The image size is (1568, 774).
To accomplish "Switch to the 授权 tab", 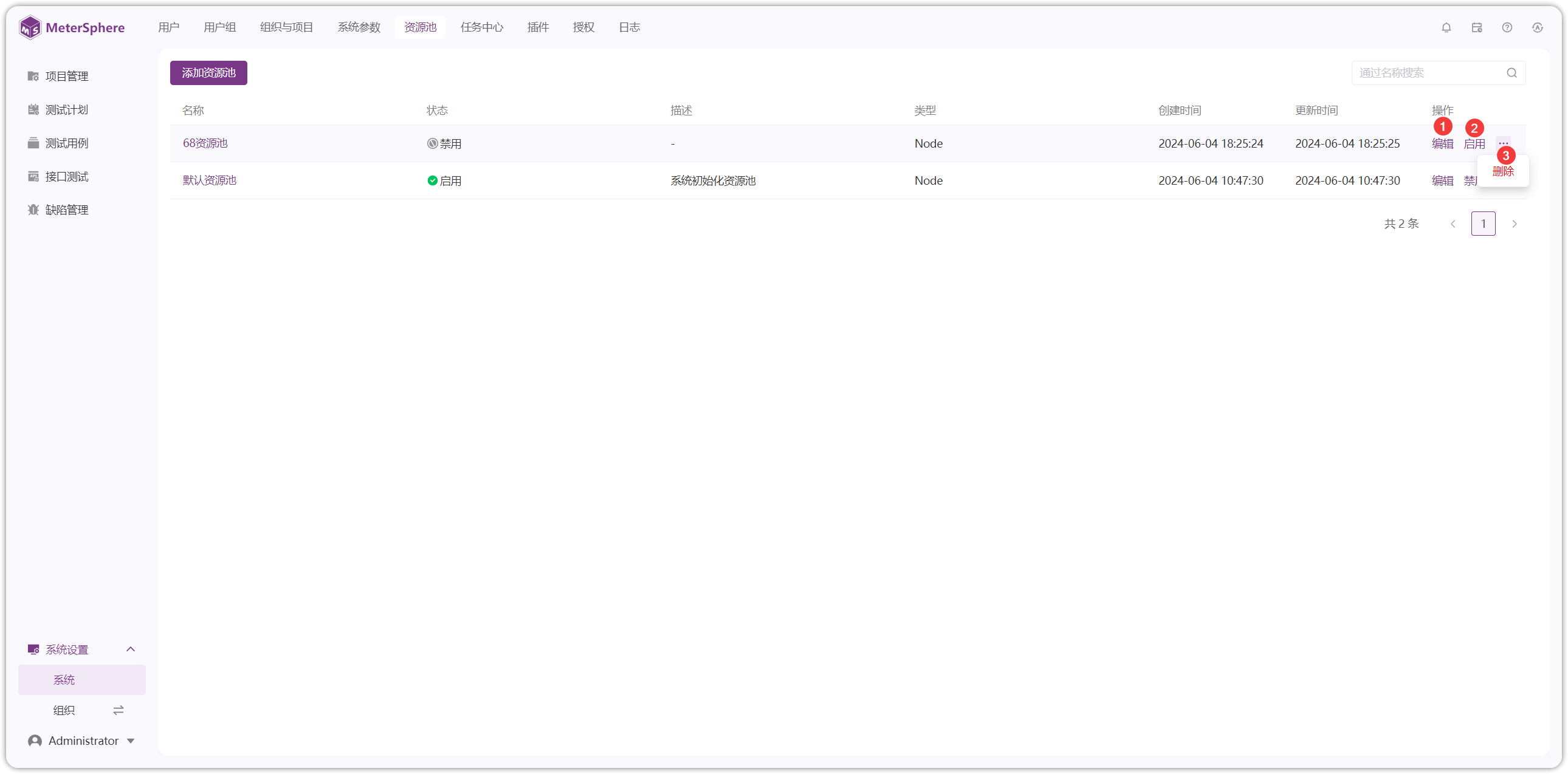I will coord(583,27).
